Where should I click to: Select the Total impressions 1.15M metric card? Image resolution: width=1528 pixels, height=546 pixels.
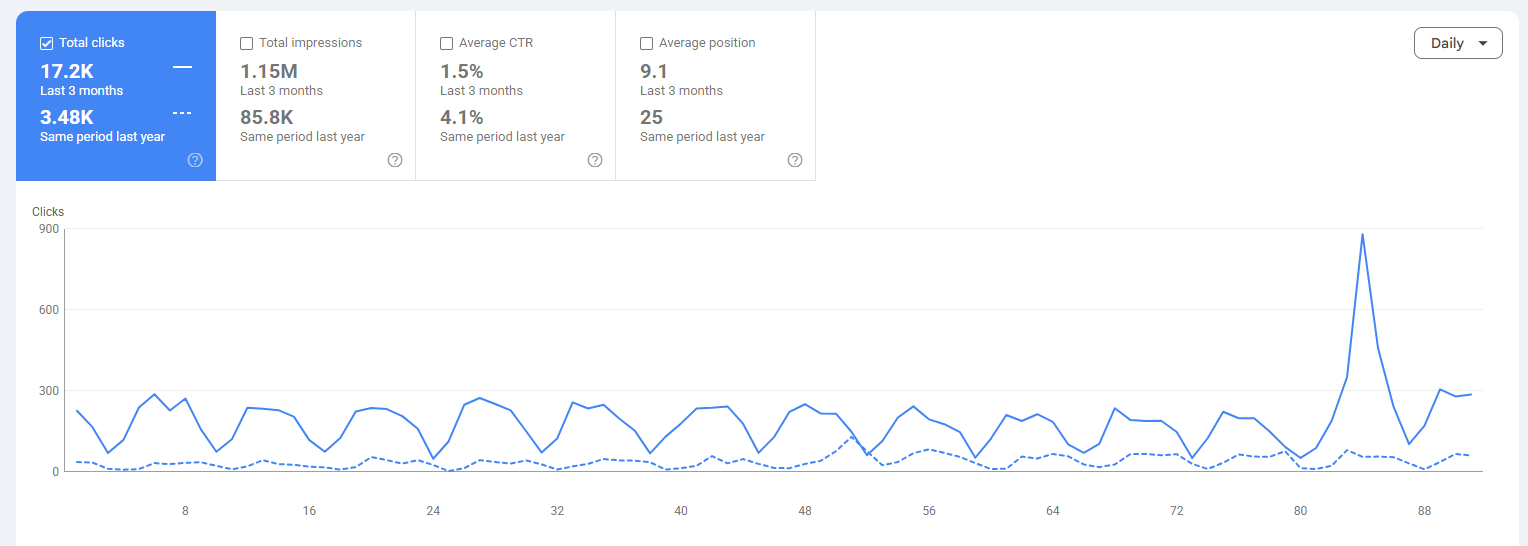pos(316,96)
